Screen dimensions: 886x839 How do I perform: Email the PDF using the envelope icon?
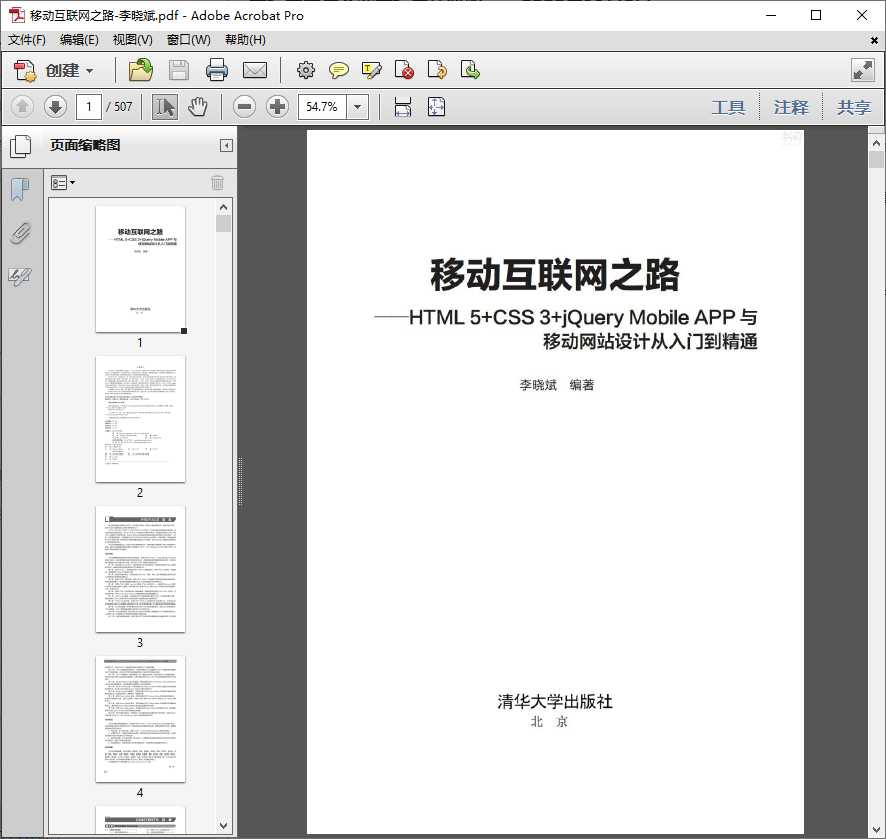[x=256, y=70]
